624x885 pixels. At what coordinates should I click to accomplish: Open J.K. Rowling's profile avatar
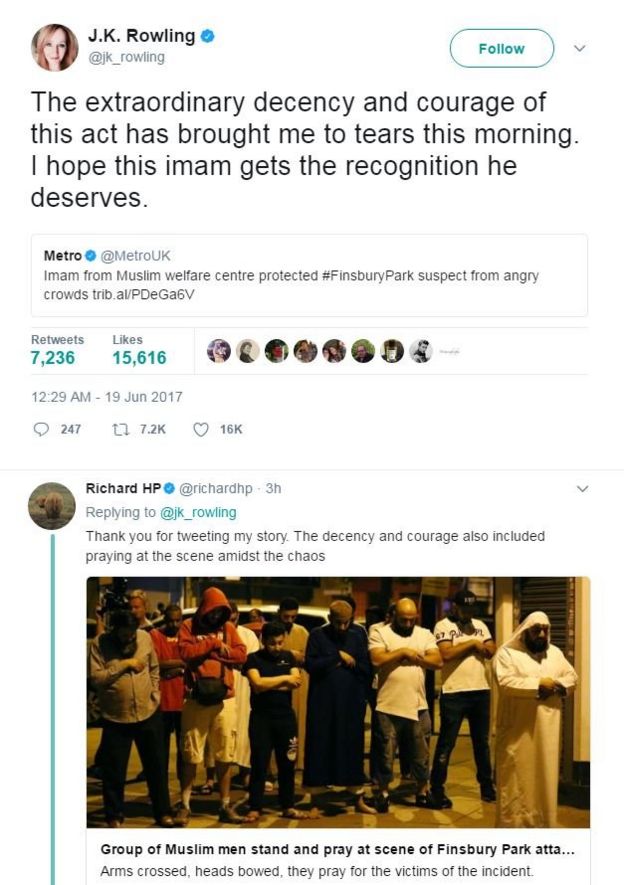54,47
